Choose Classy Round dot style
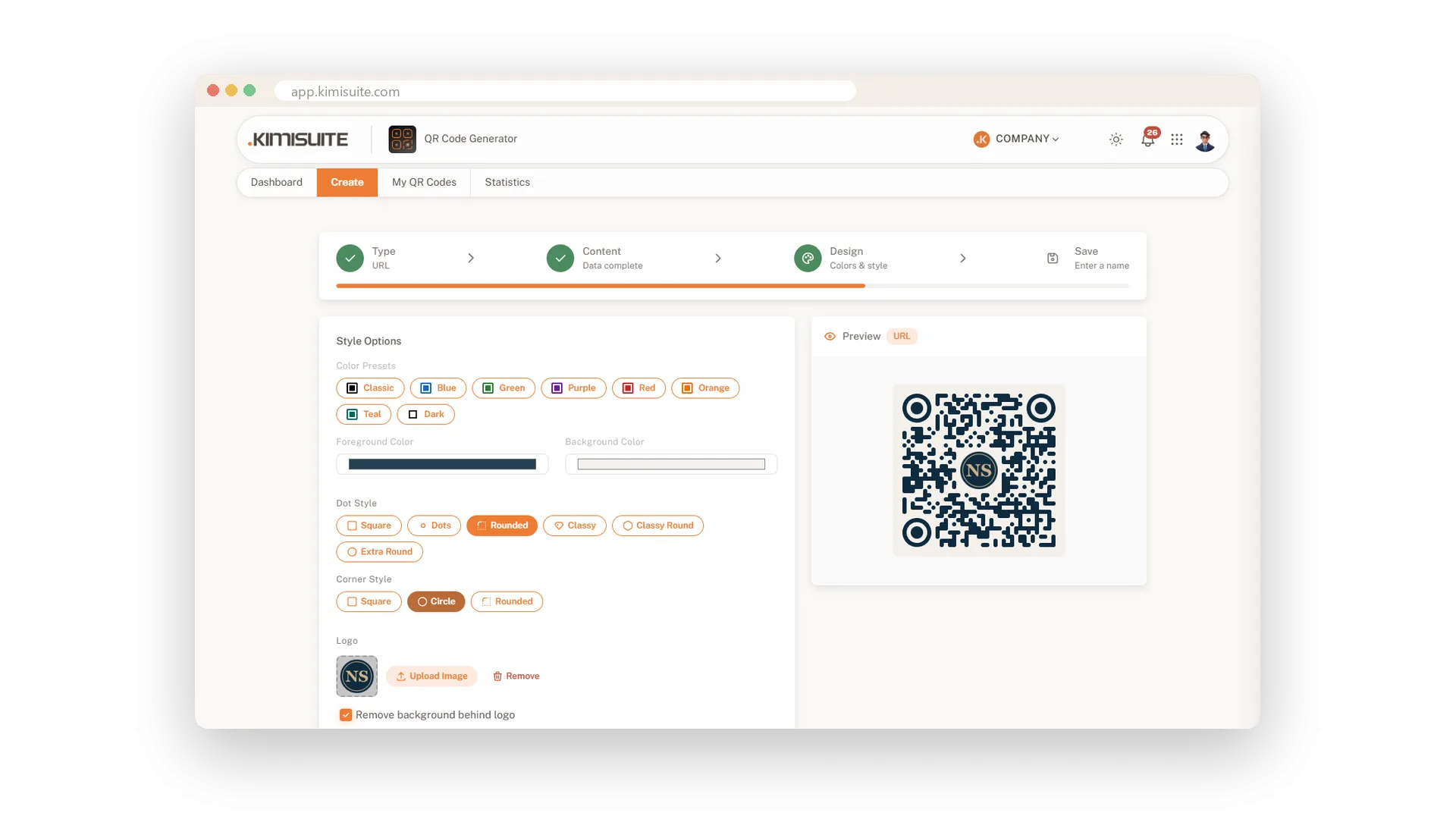 tap(657, 526)
